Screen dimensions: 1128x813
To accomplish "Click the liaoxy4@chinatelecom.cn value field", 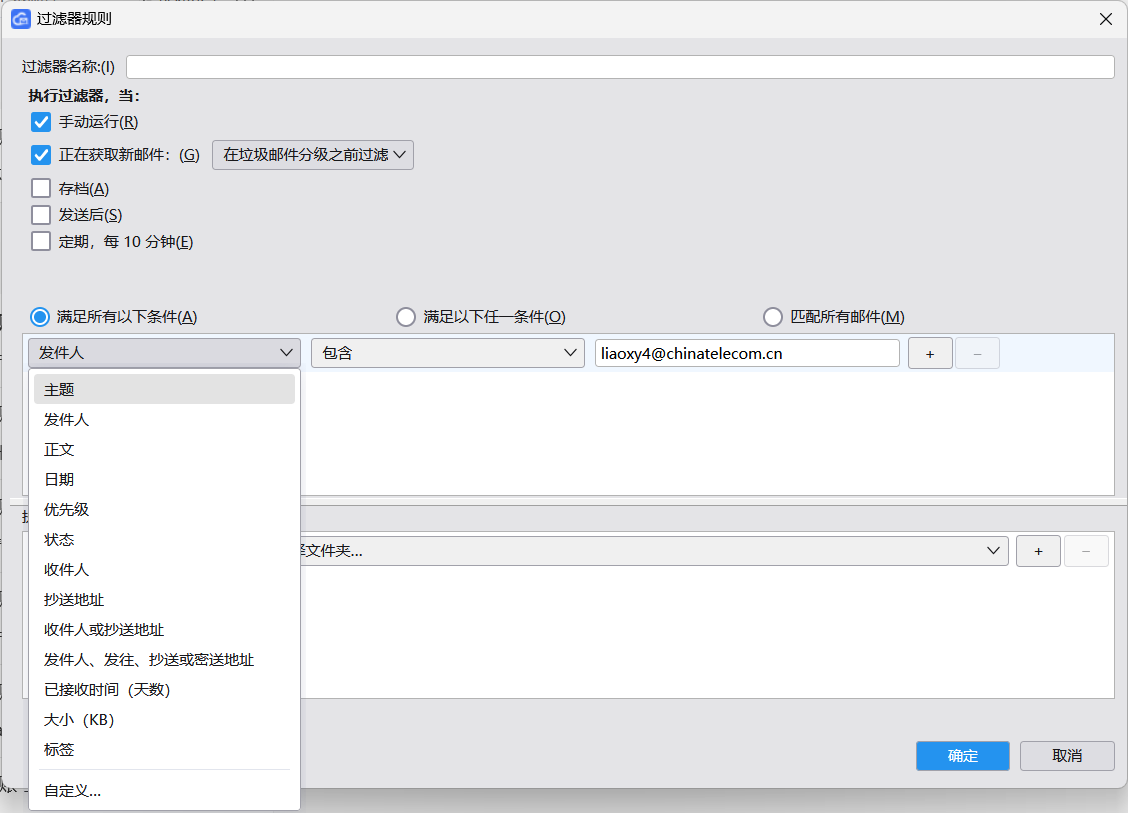I will point(747,353).
